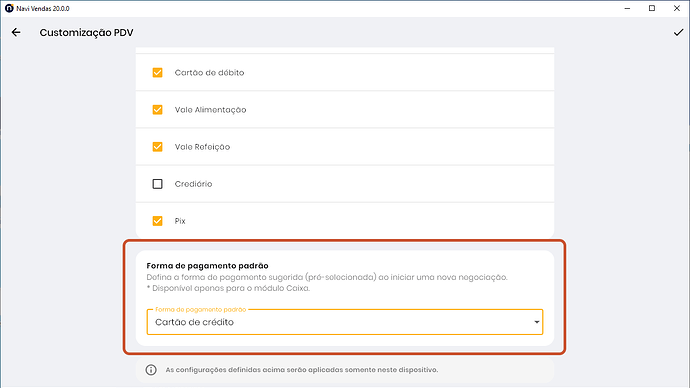Click the dropdown arrow of payment combo box
Screen dimensions: 690x388
pyautogui.click(x=536, y=322)
